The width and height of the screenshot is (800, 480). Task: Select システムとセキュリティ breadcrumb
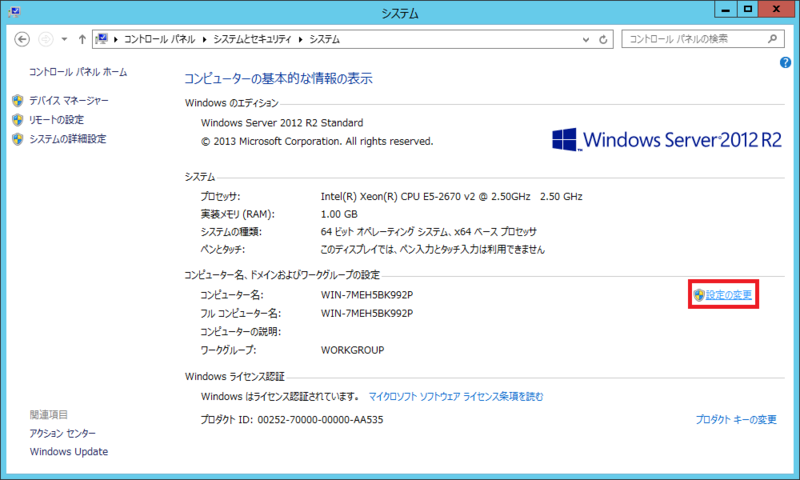pyautogui.click(x=252, y=39)
